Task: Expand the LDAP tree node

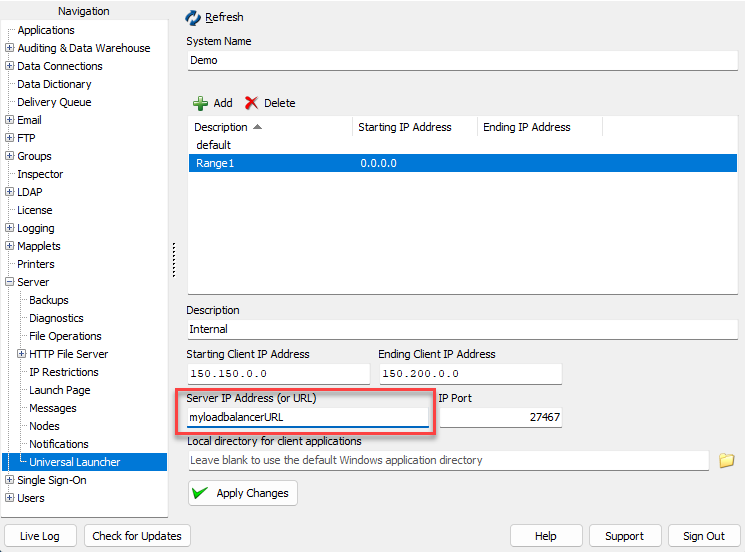Action: pyautogui.click(x=10, y=191)
